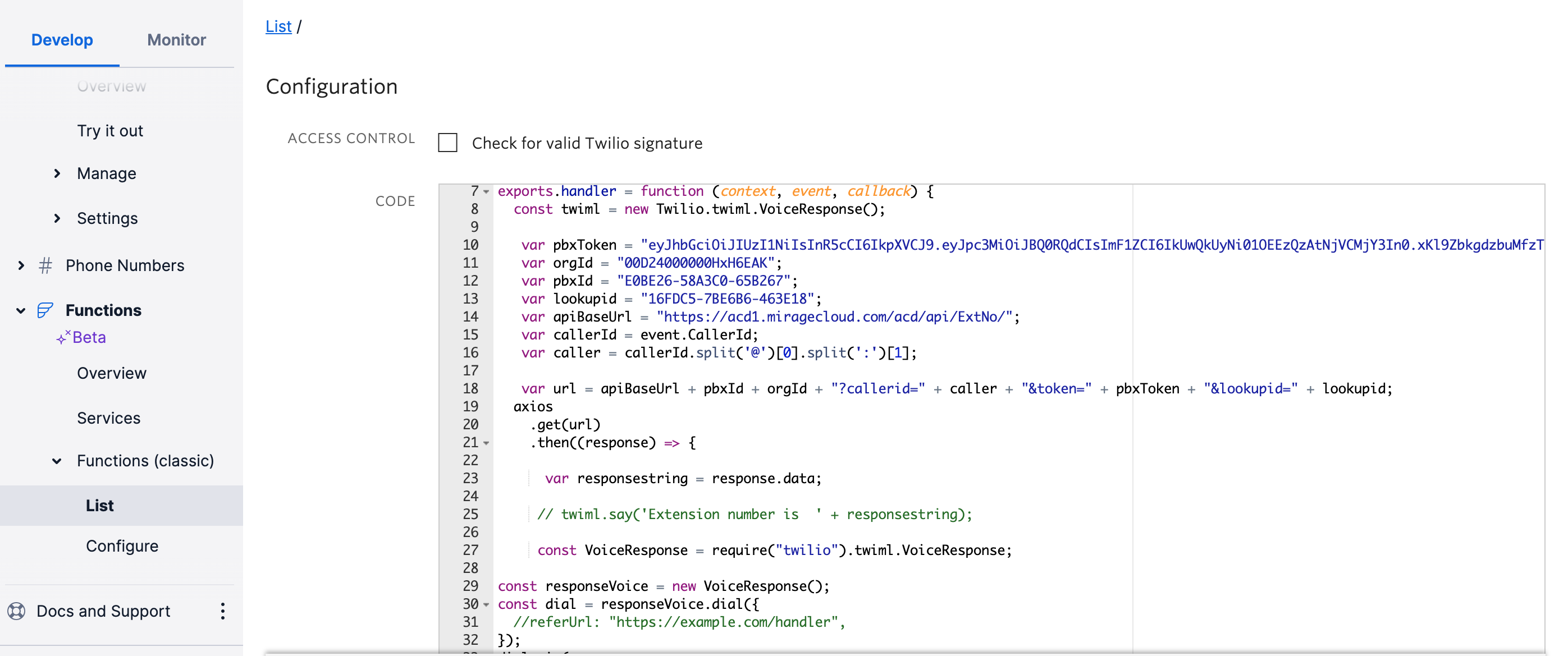1568x656 pixels.
Task: Click the apiBaseUrl miragecloud URL string
Action: point(834,316)
